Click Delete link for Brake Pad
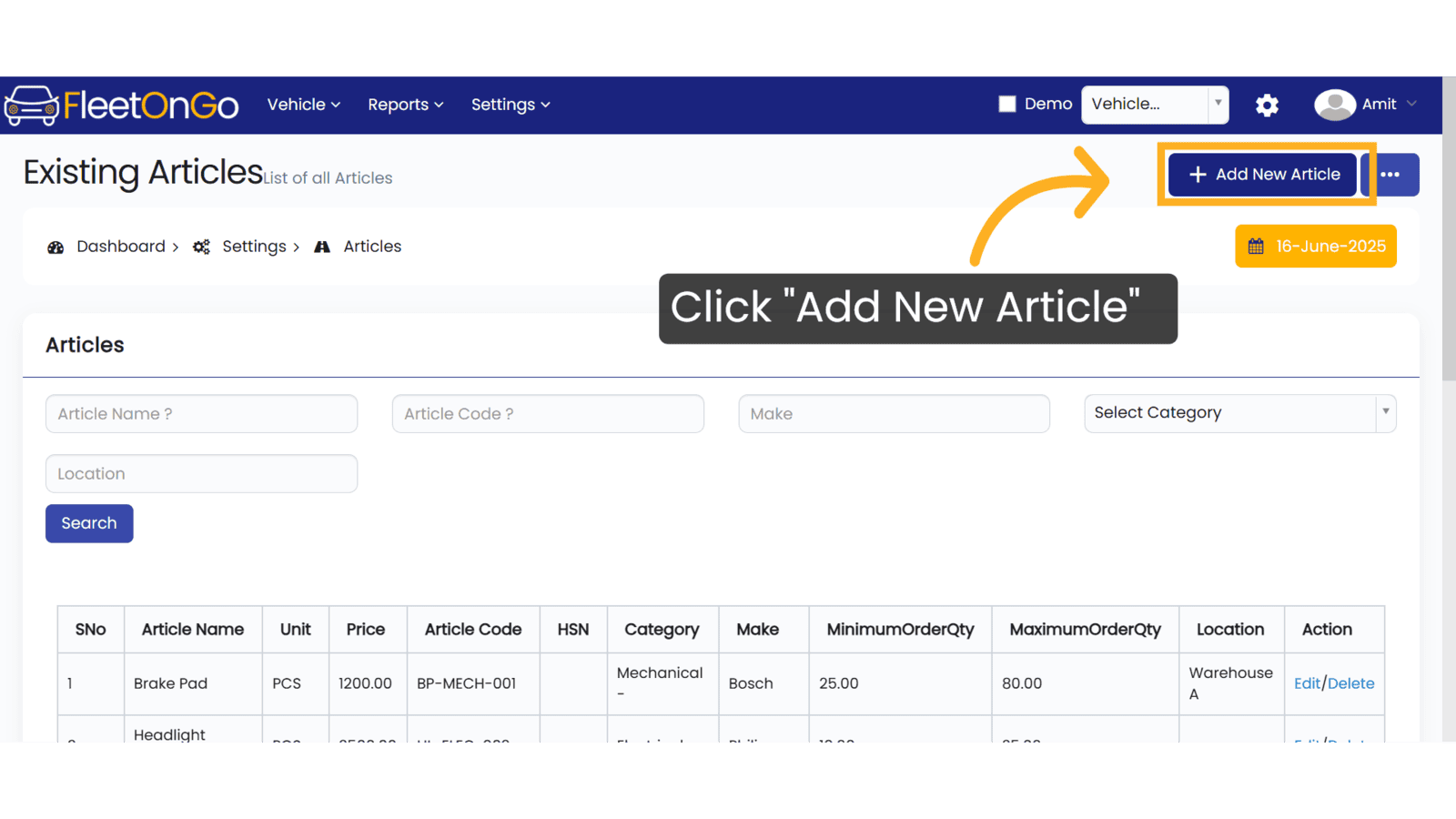The image size is (1456, 819). [1351, 683]
